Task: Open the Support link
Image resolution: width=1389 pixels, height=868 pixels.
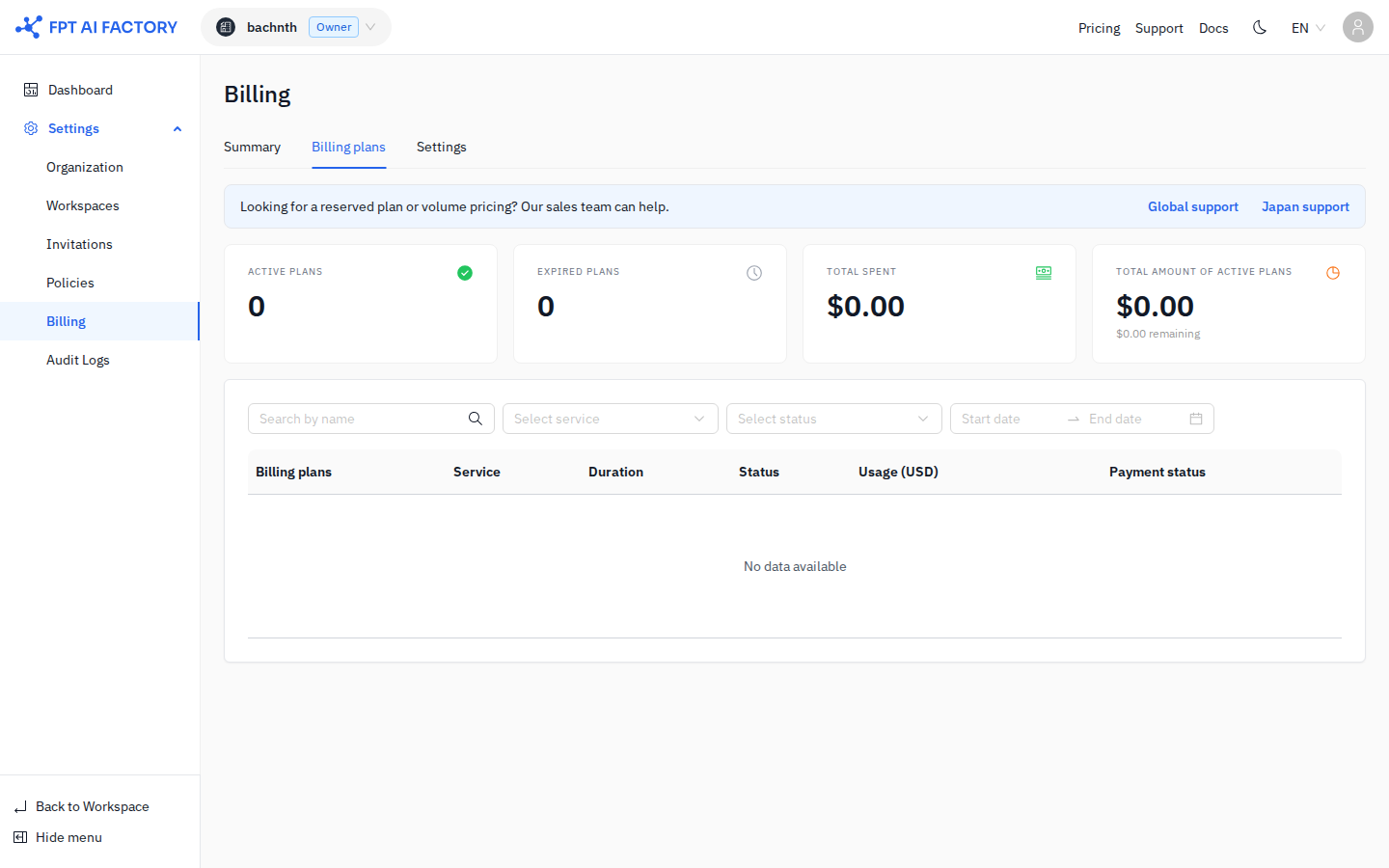Action: click(1158, 28)
